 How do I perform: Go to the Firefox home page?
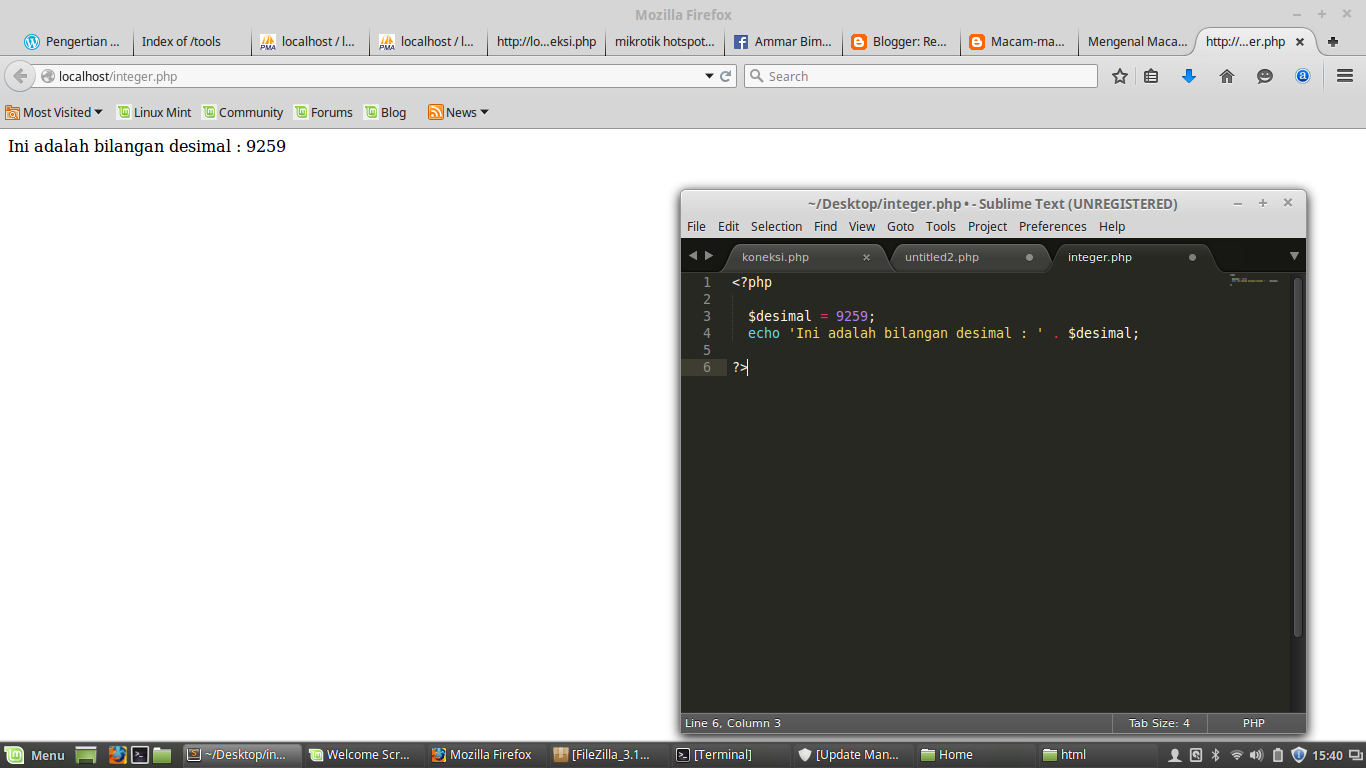coord(1227,76)
